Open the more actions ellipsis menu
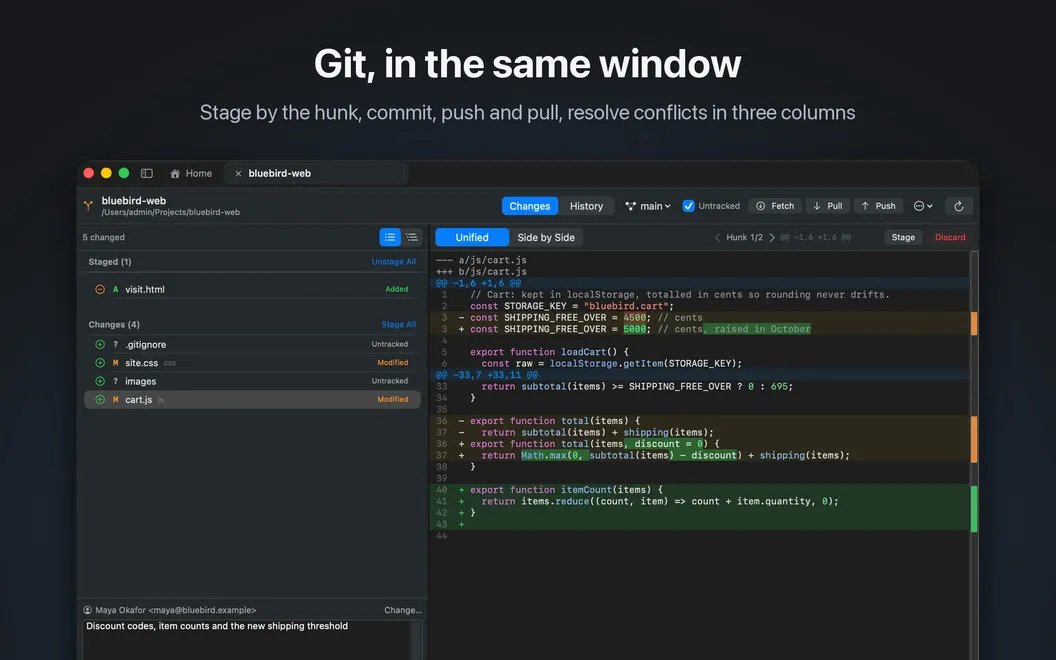1056x660 pixels. click(923, 206)
